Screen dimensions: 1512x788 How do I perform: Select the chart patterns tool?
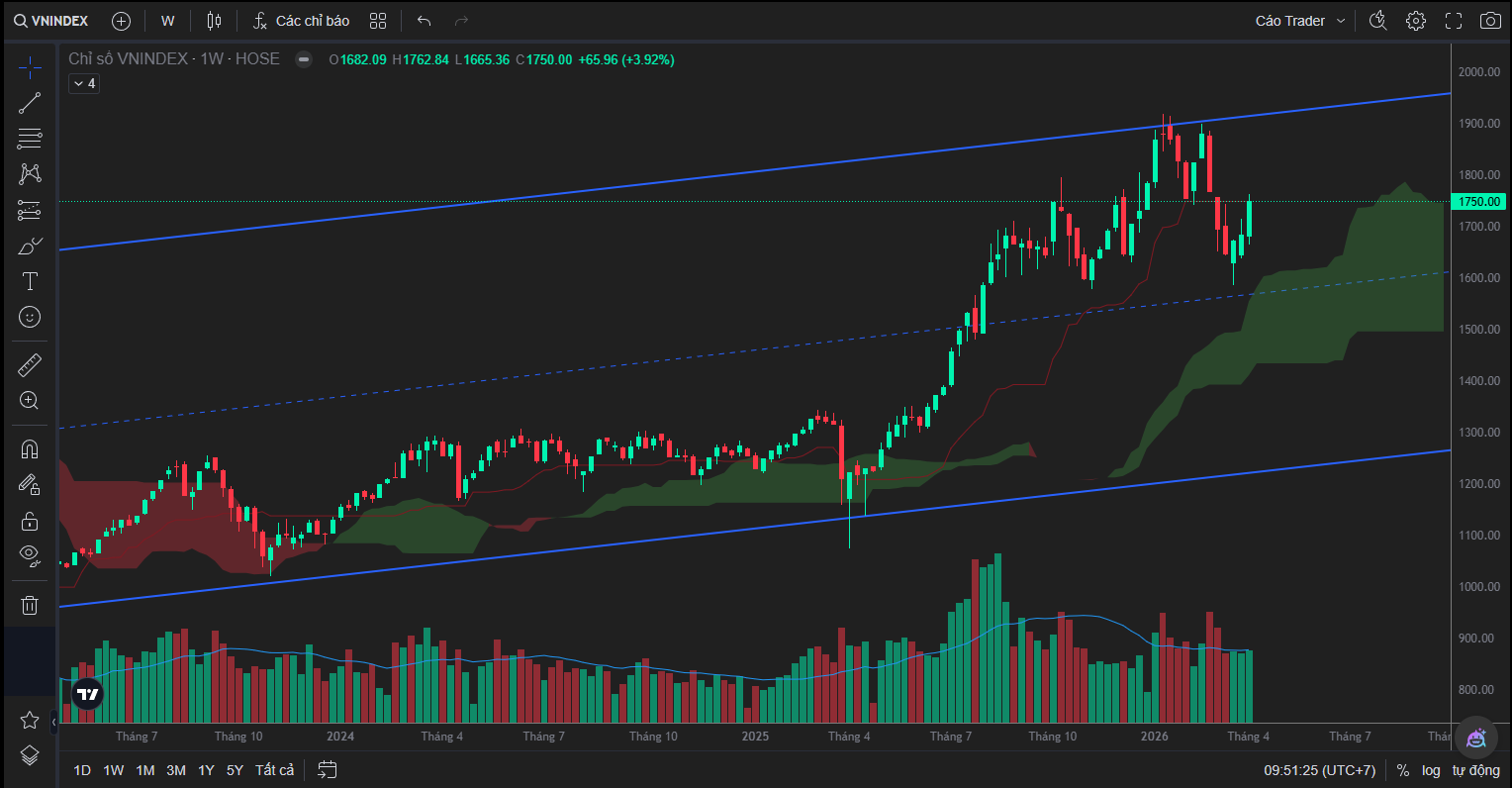coord(30,174)
